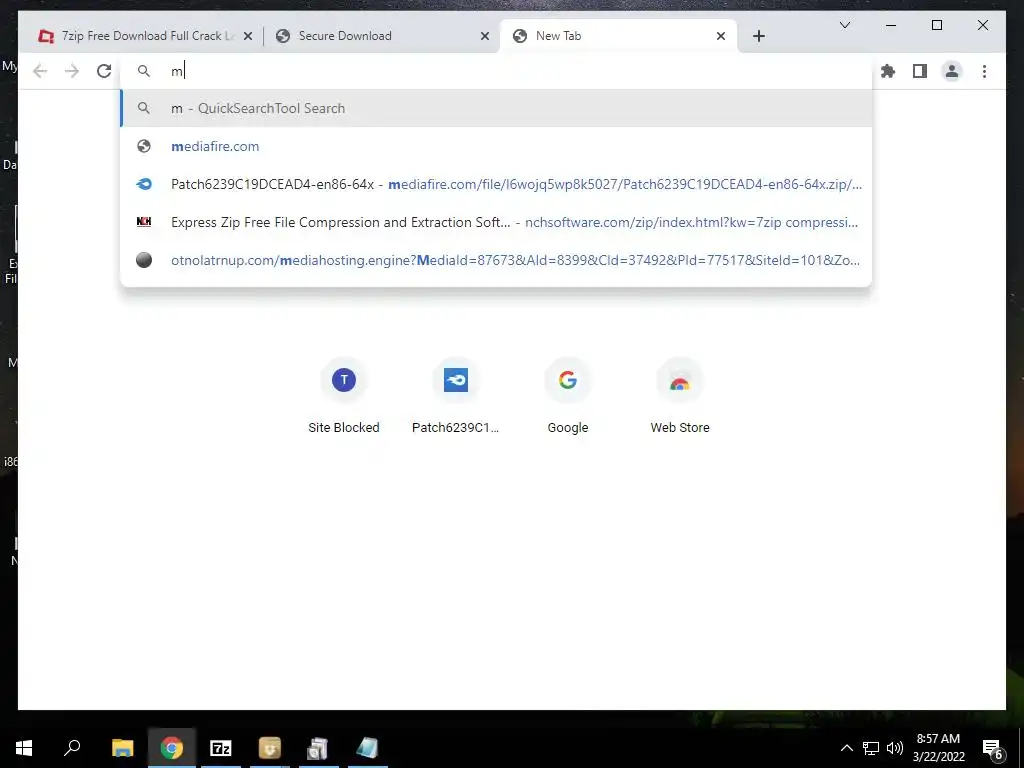
Task: Open the Extensions puzzle icon
Action: coord(888,71)
